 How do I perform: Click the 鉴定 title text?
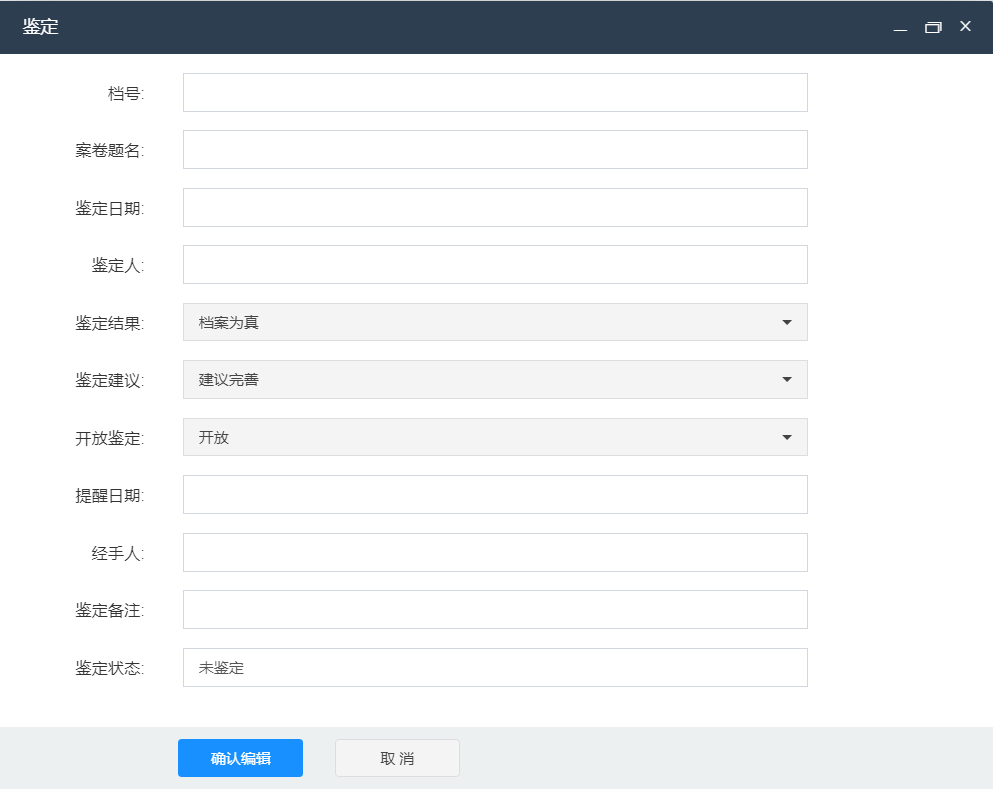coord(41,27)
